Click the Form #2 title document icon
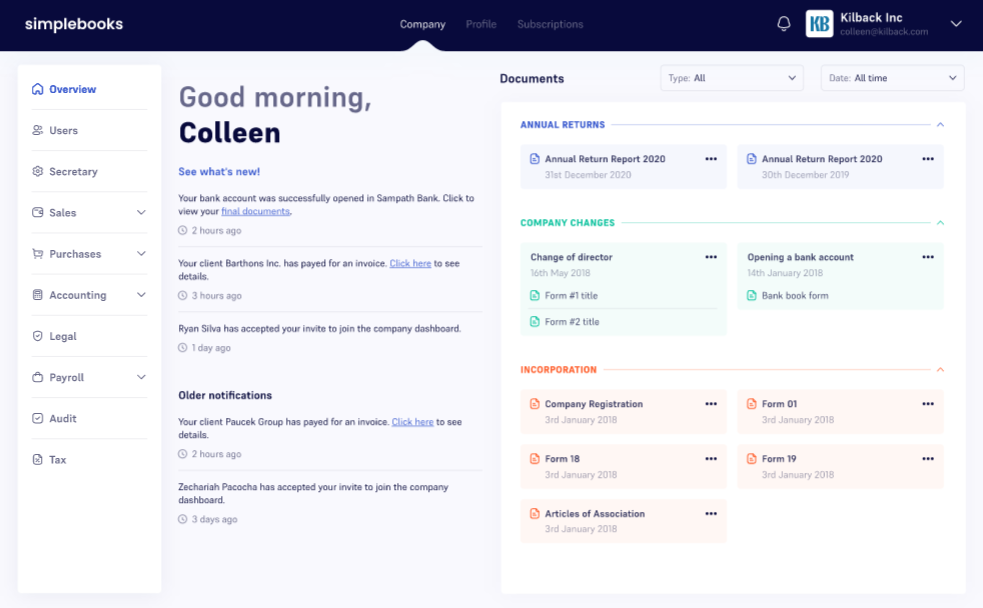 point(535,322)
